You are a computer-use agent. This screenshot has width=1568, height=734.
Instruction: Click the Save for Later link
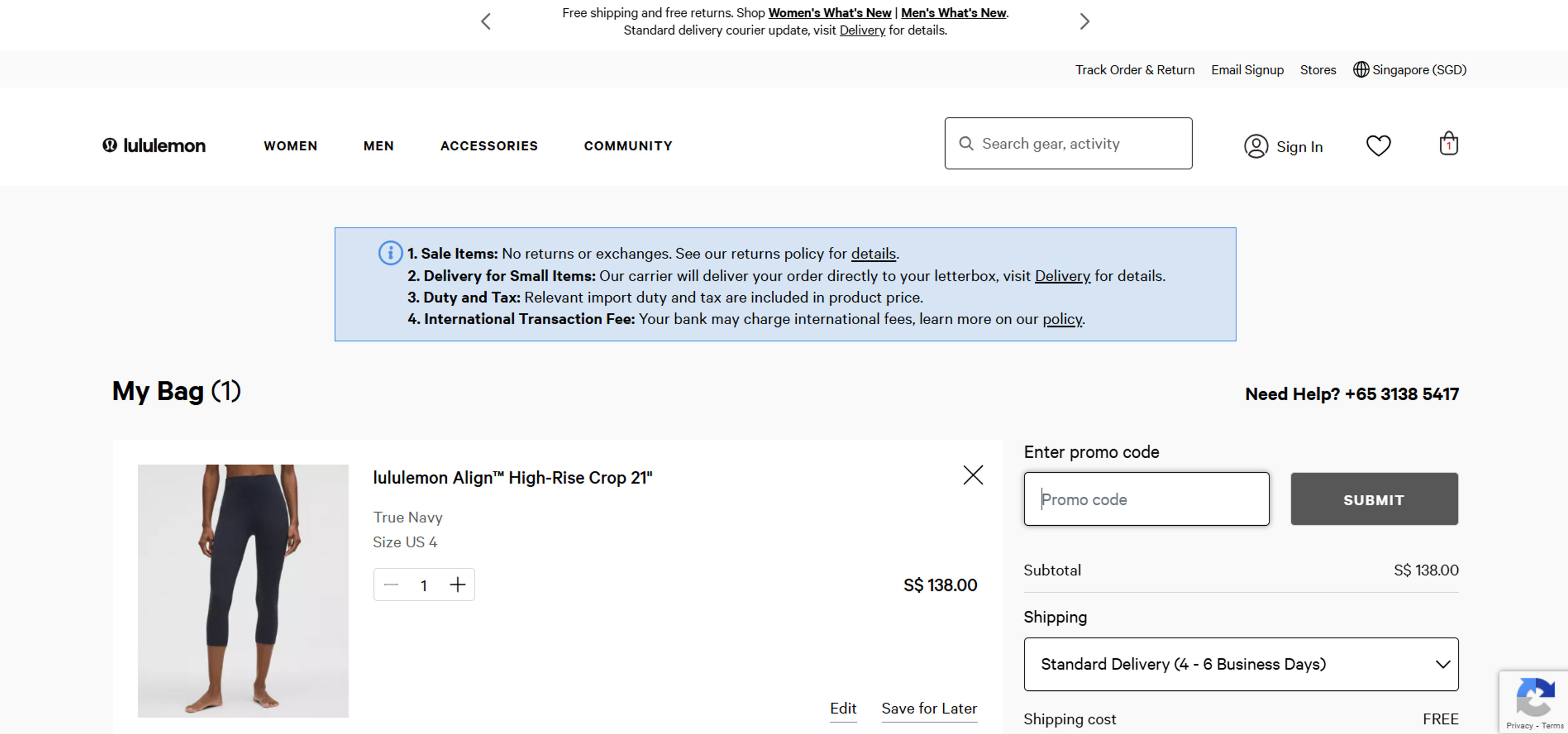pyautogui.click(x=928, y=708)
